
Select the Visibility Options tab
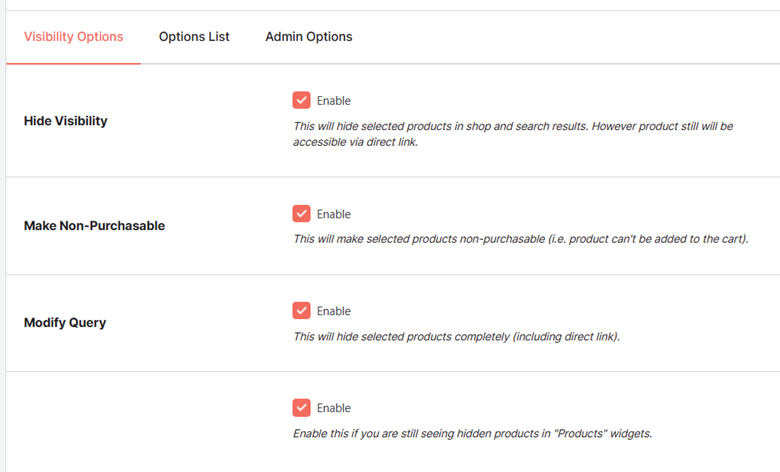pos(74,37)
